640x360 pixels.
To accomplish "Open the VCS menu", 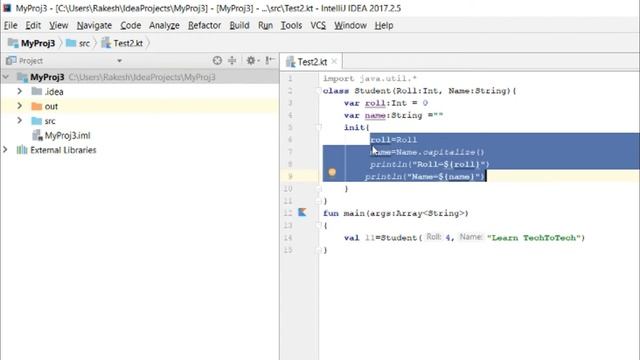I will pyautogui.click(x=318, y=25).
